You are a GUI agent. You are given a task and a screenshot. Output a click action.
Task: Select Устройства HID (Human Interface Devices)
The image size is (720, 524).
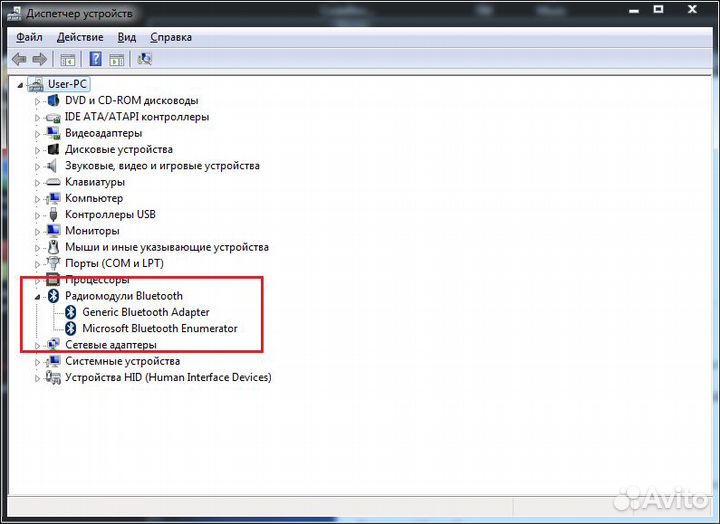tap(168, 377)
